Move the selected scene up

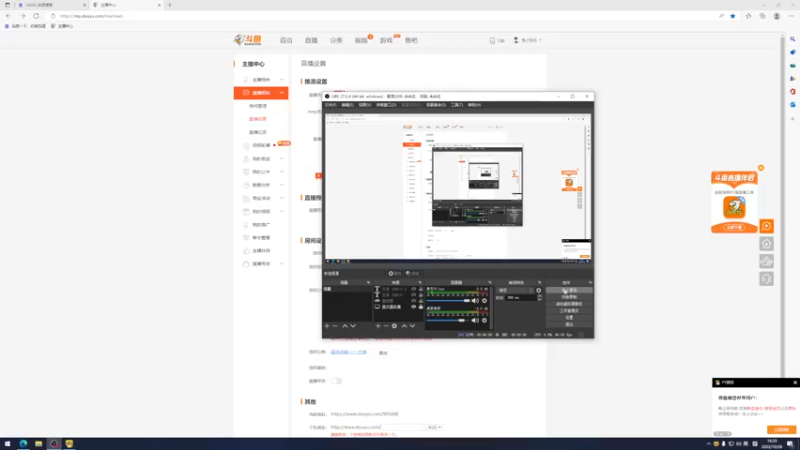(x=345, y=326)
